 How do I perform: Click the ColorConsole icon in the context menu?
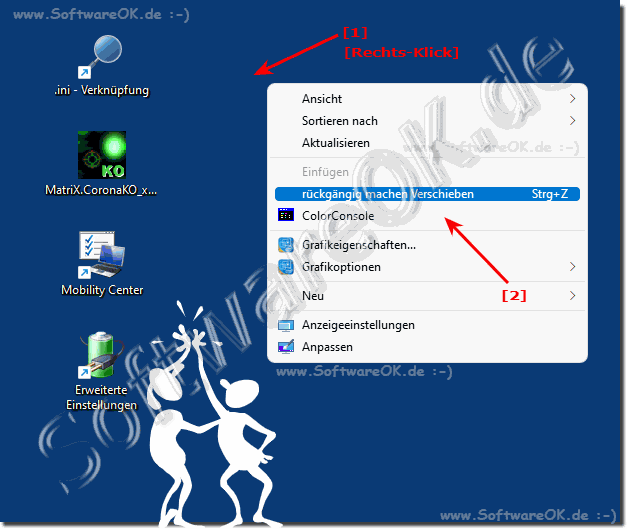click(x=286, y=215)
